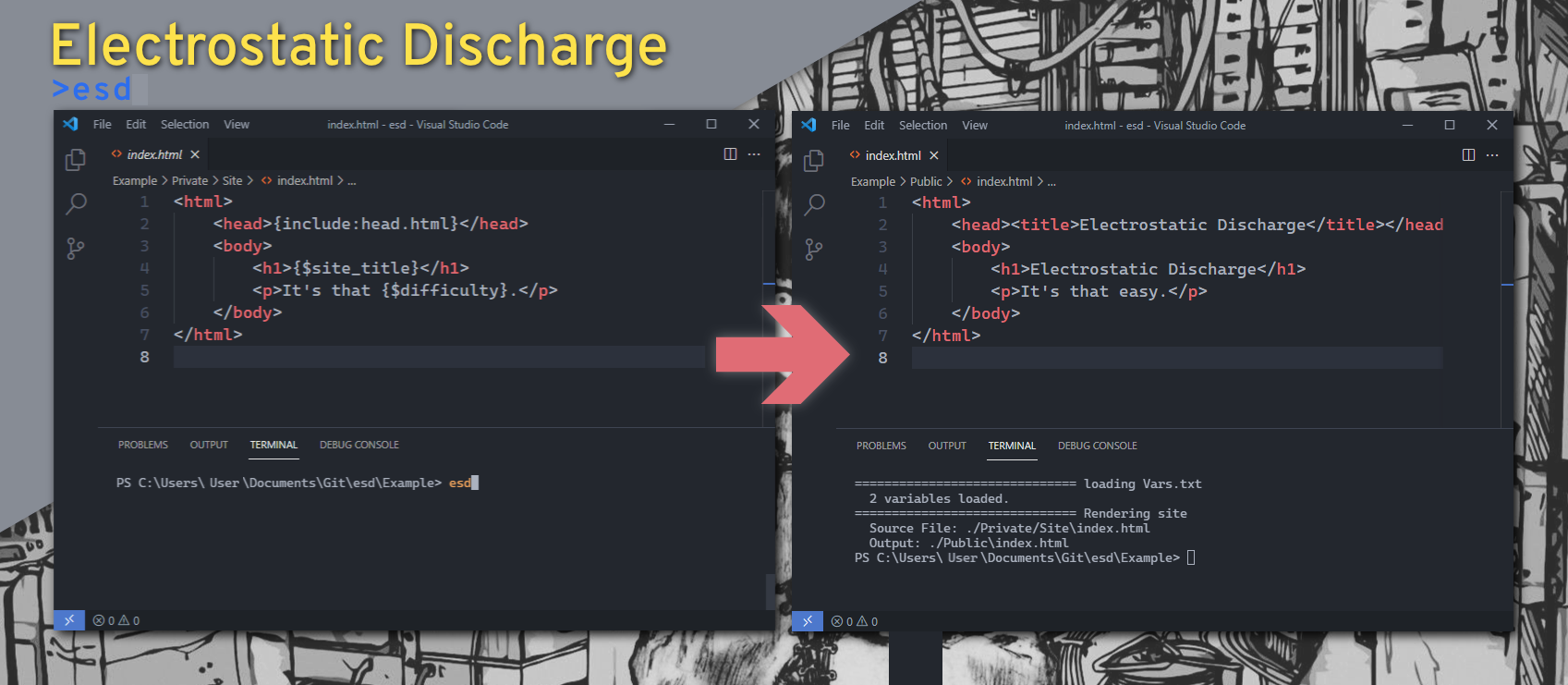This screenshot has height=685, width=1568.
Task: Click empty line 8 in right editor
Action: tap(1176, 358)
